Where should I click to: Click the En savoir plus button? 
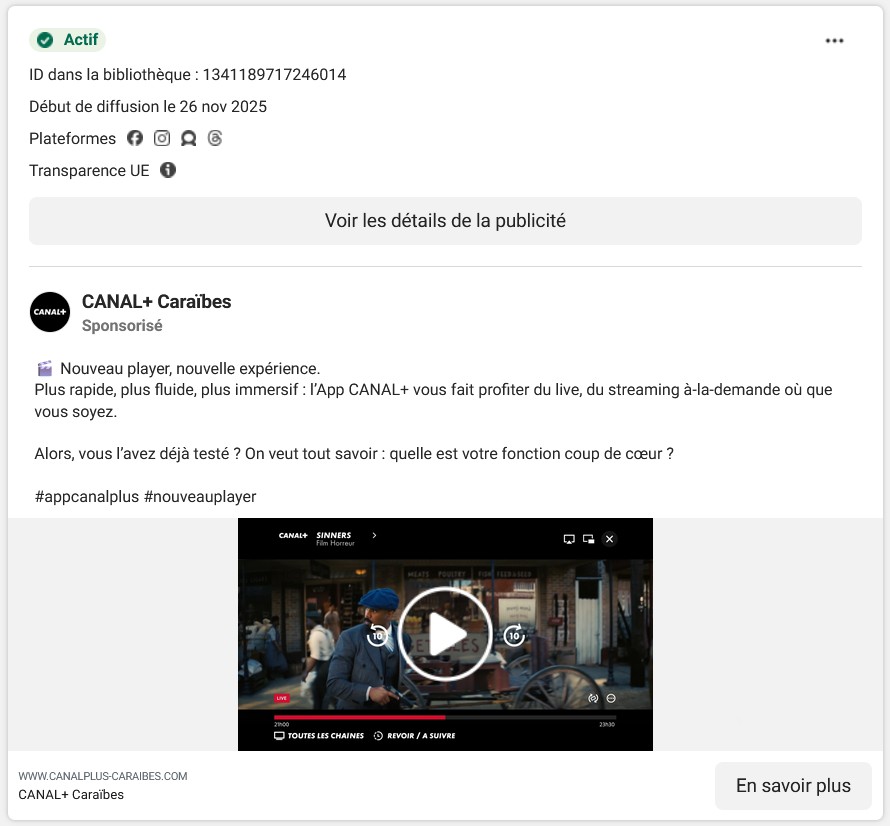(793, 786)
